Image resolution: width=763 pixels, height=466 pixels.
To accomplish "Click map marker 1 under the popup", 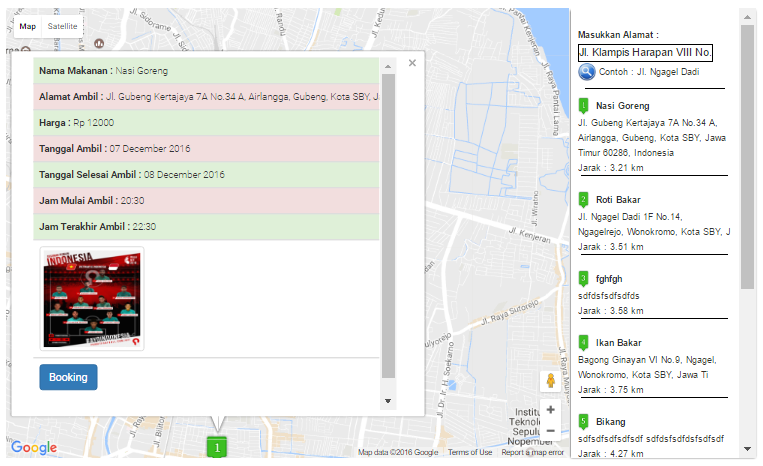I will pos(217,448).
